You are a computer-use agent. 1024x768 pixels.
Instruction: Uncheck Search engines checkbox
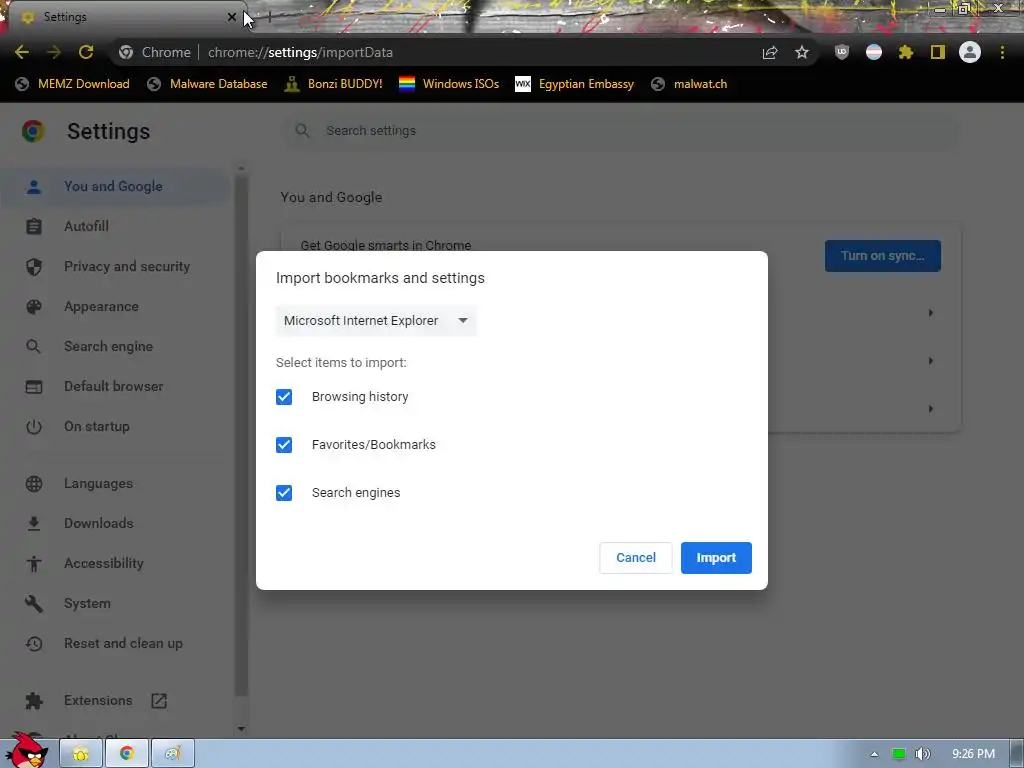[x=284, y=493]
